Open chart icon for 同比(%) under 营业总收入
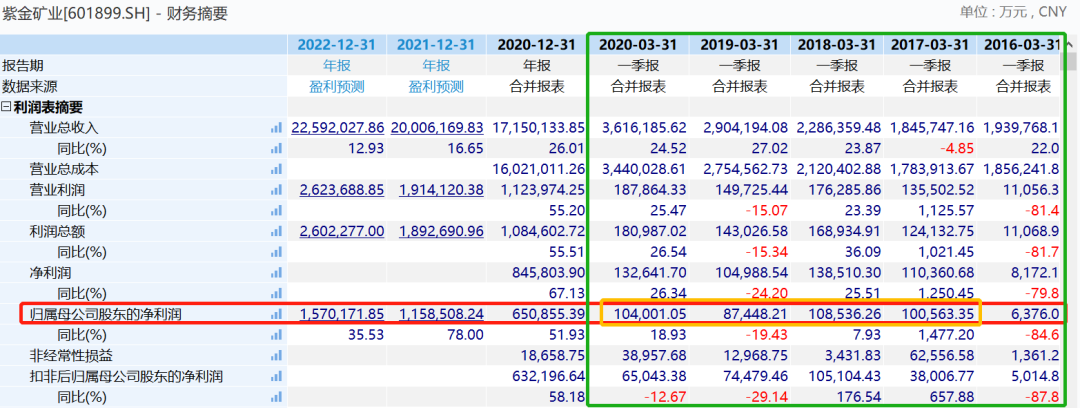1080x408 pixels. (277, 149)
